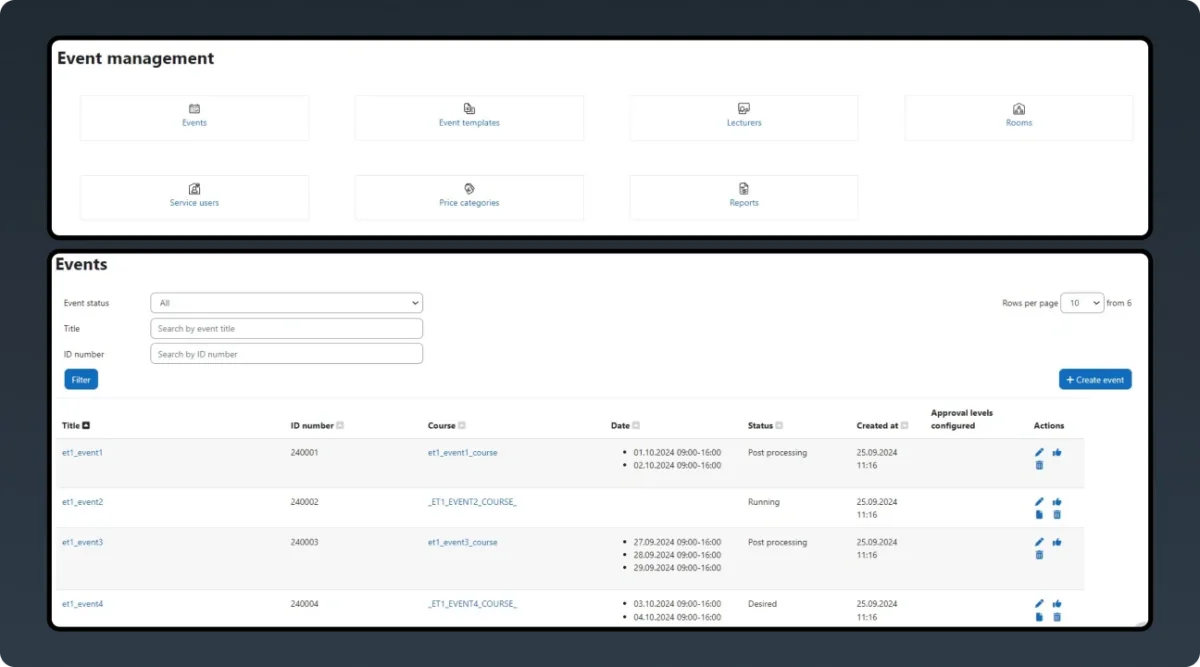The image size is (1200, 667).
Task: Delete et1_event3 with the trash icon
Action: pyautogui.click(x=1040, y=555)
